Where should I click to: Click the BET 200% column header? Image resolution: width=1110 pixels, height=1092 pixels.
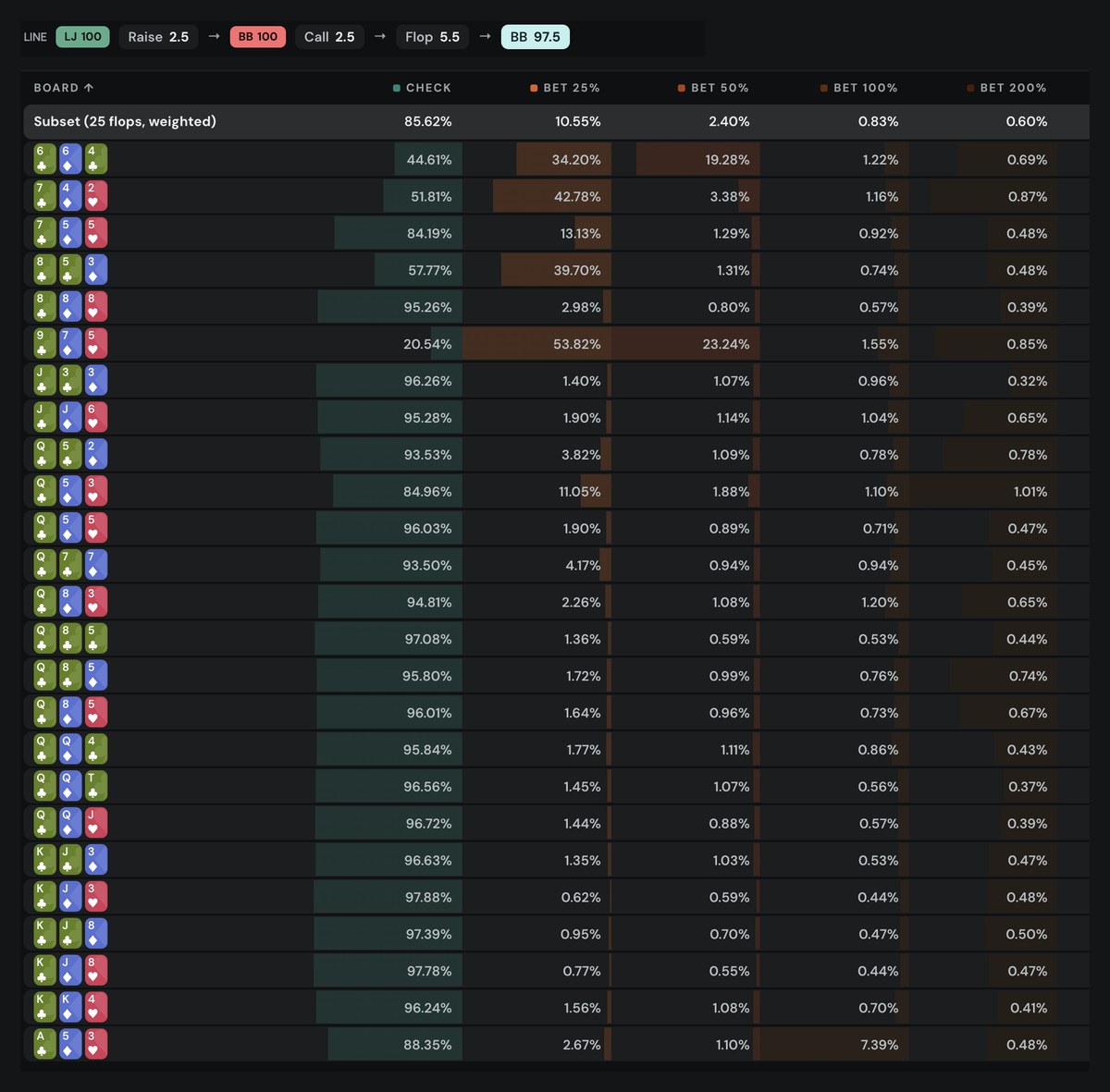1007,88
